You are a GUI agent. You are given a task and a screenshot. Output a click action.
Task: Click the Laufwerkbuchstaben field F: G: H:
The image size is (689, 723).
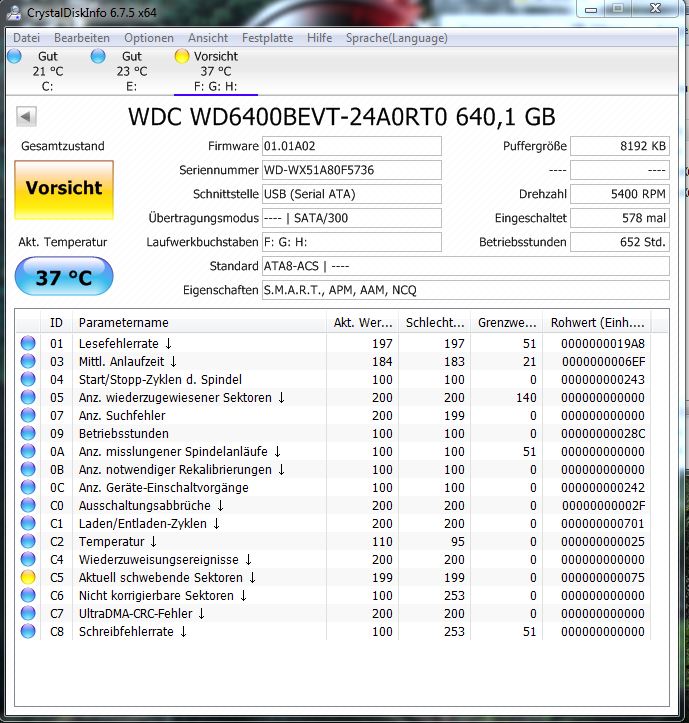point(351,242)
